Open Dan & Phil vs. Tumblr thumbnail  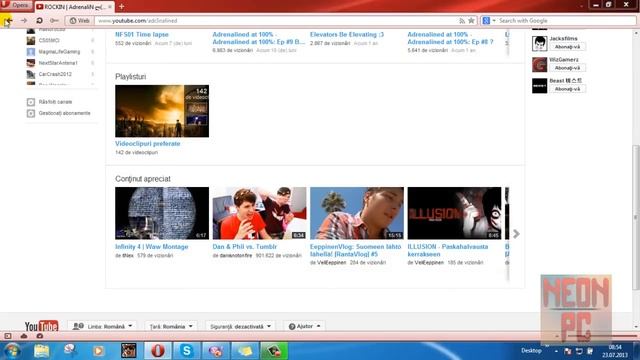[x=259, y=213]
